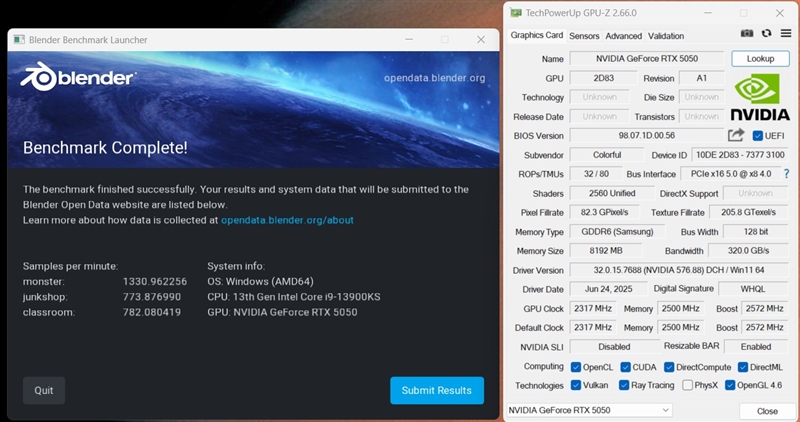The width and height of the screenshot is (800, 422).
Task: Open the NVIDIA GeForce RTX 5050 GPU dropdown
Action: (589, 410)
